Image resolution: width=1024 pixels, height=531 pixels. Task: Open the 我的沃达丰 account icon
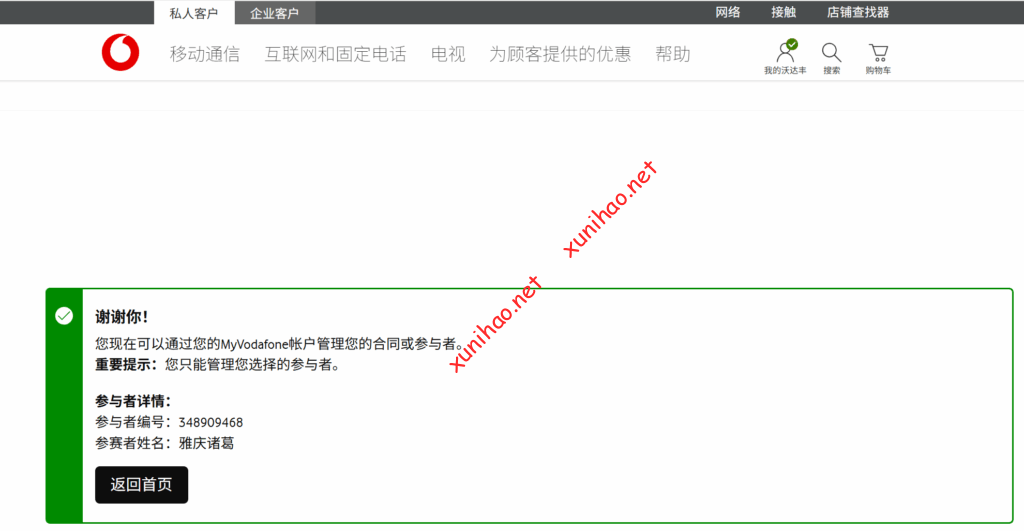[x=785, y=53]
